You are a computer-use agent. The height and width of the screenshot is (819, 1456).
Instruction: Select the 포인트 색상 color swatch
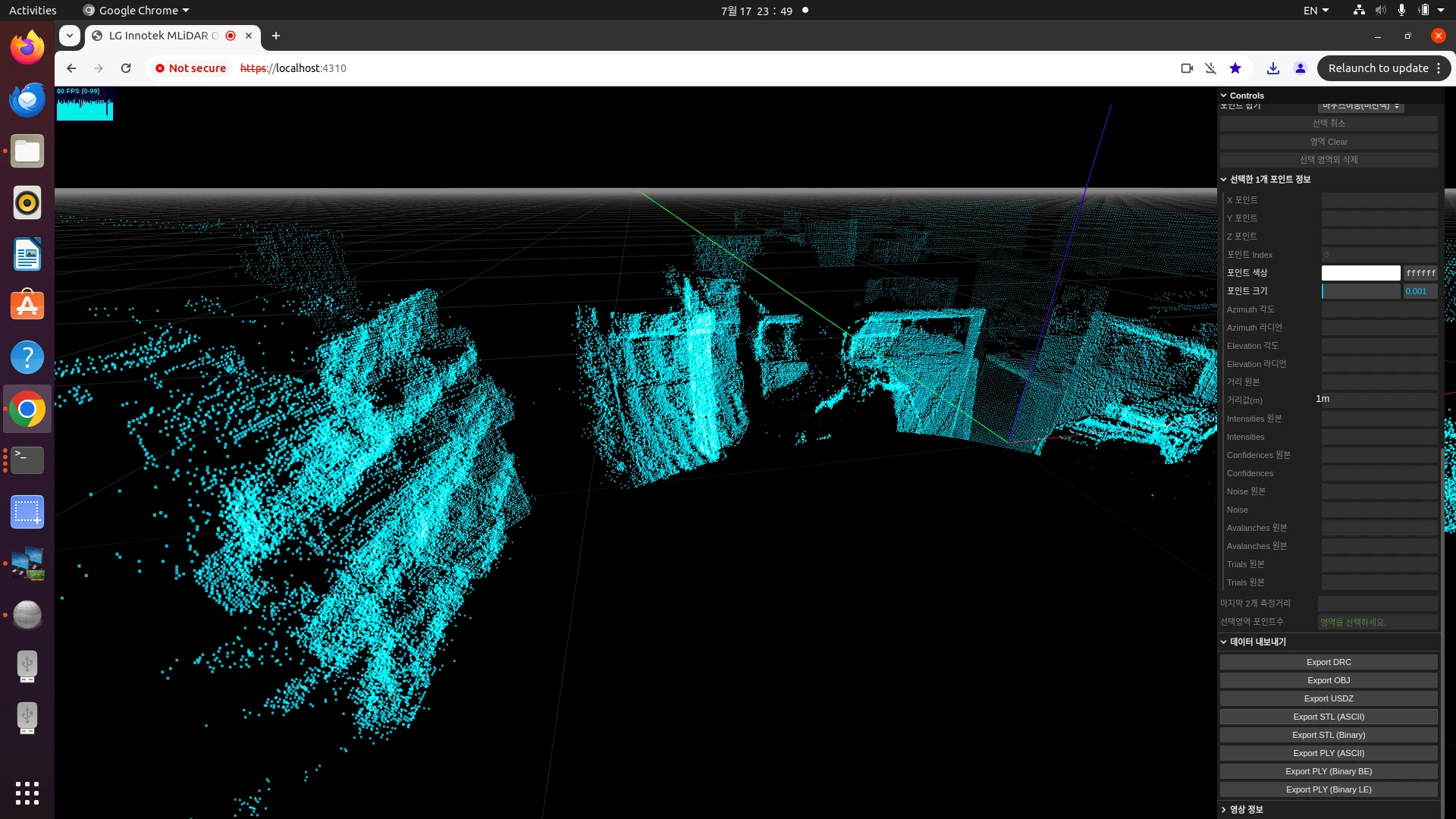tap(1363, 272)
